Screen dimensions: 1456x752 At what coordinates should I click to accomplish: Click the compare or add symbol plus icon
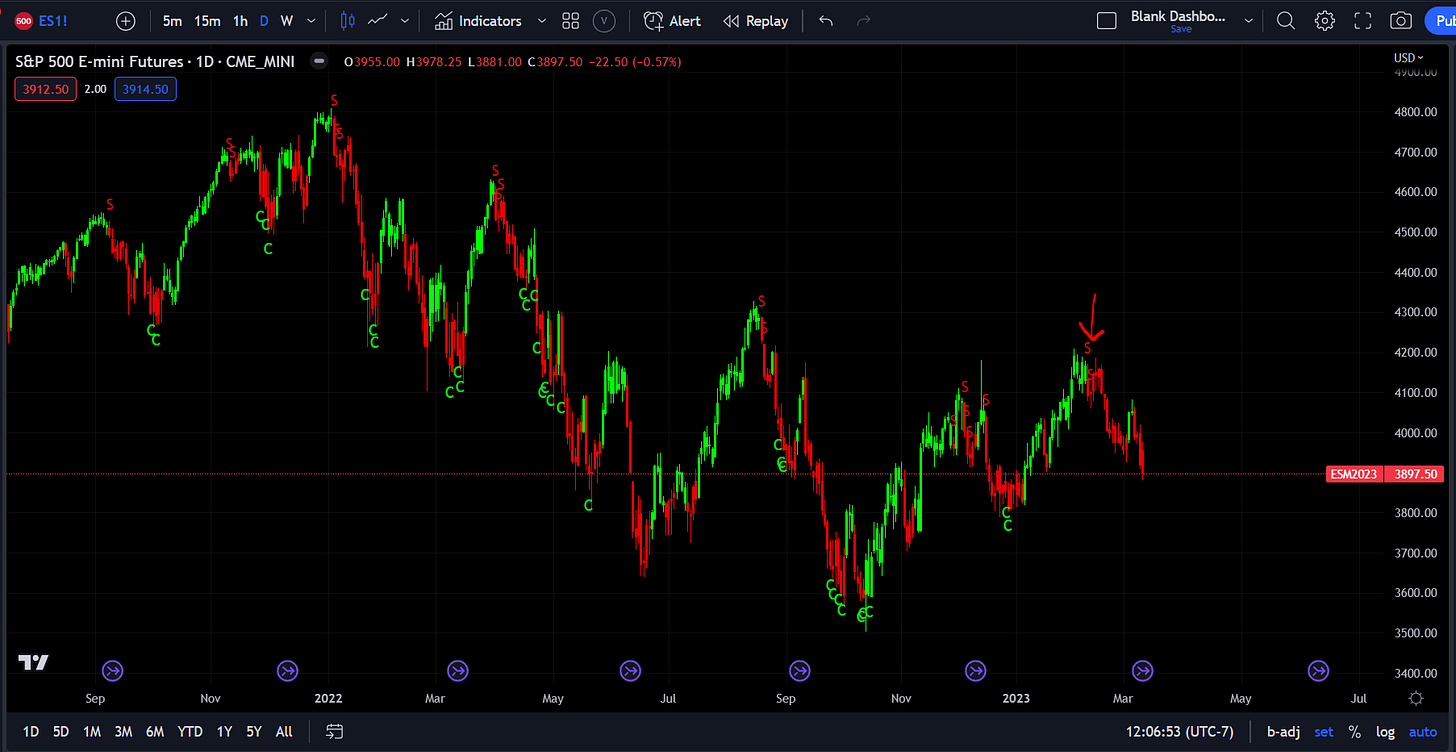tap(126, 20)
